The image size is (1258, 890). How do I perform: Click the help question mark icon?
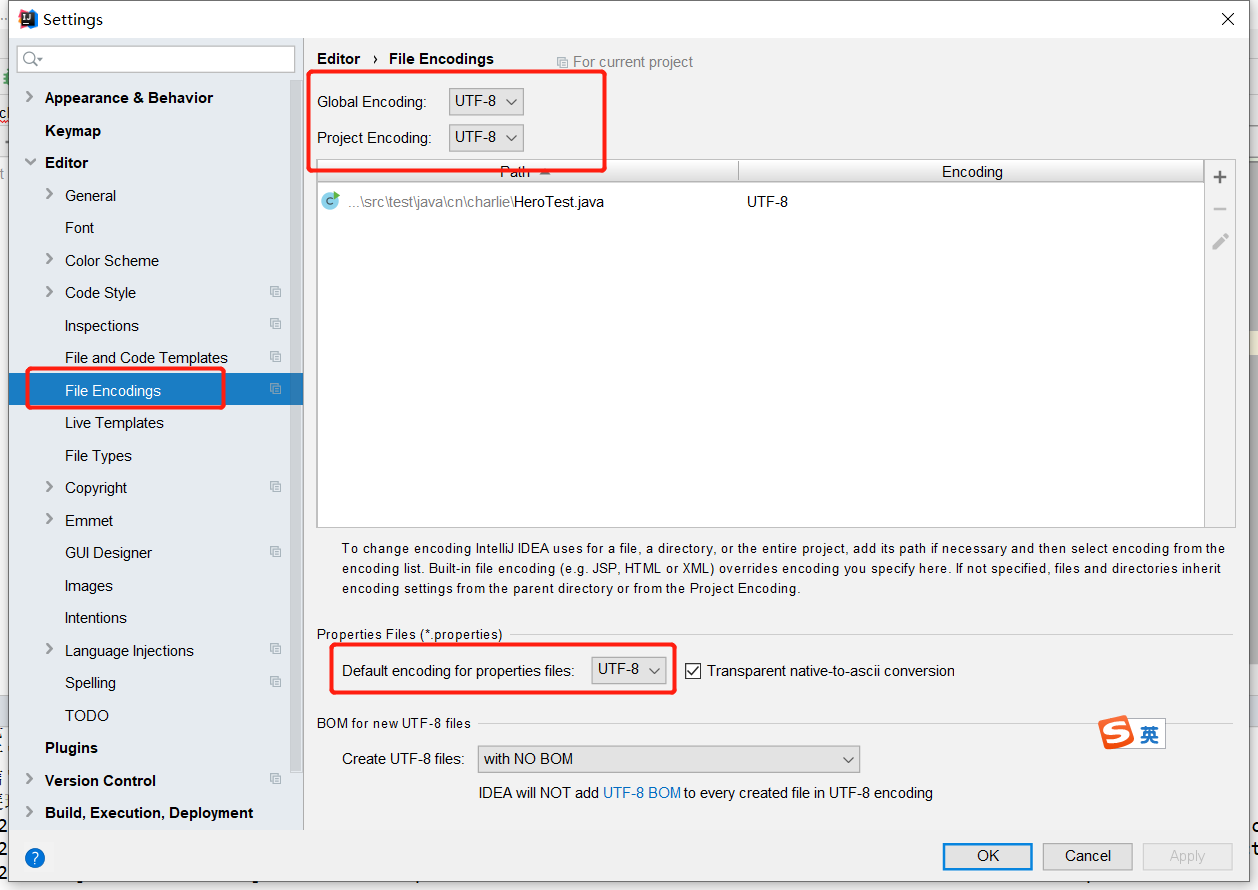(35, 858)
